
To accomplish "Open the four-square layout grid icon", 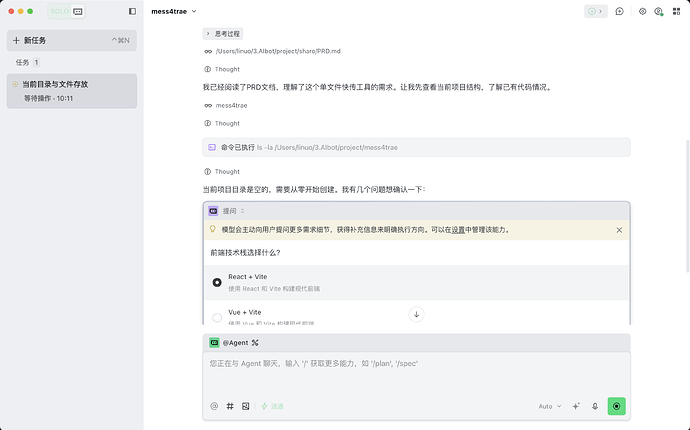I will coord(676,11).
